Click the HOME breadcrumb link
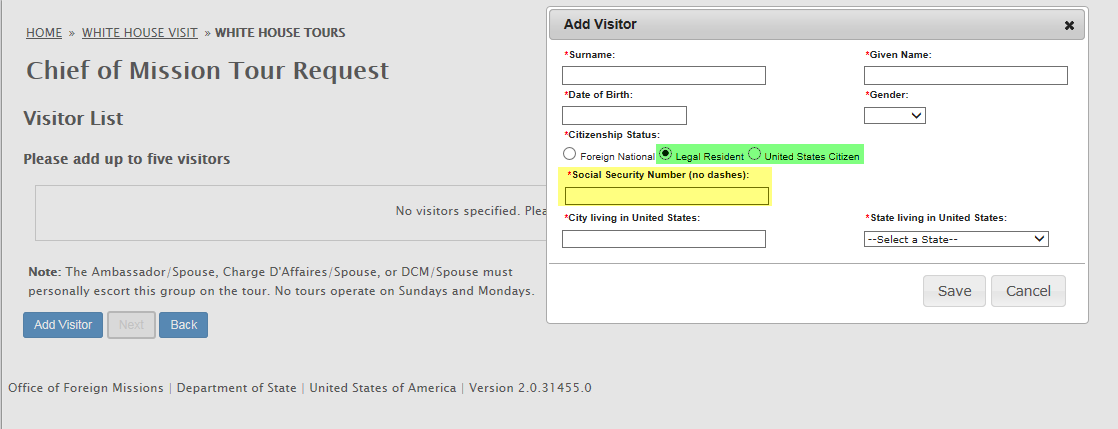The height and width of the screenshot is (429, 1118). pyautogui.click(x=44, y=33)
